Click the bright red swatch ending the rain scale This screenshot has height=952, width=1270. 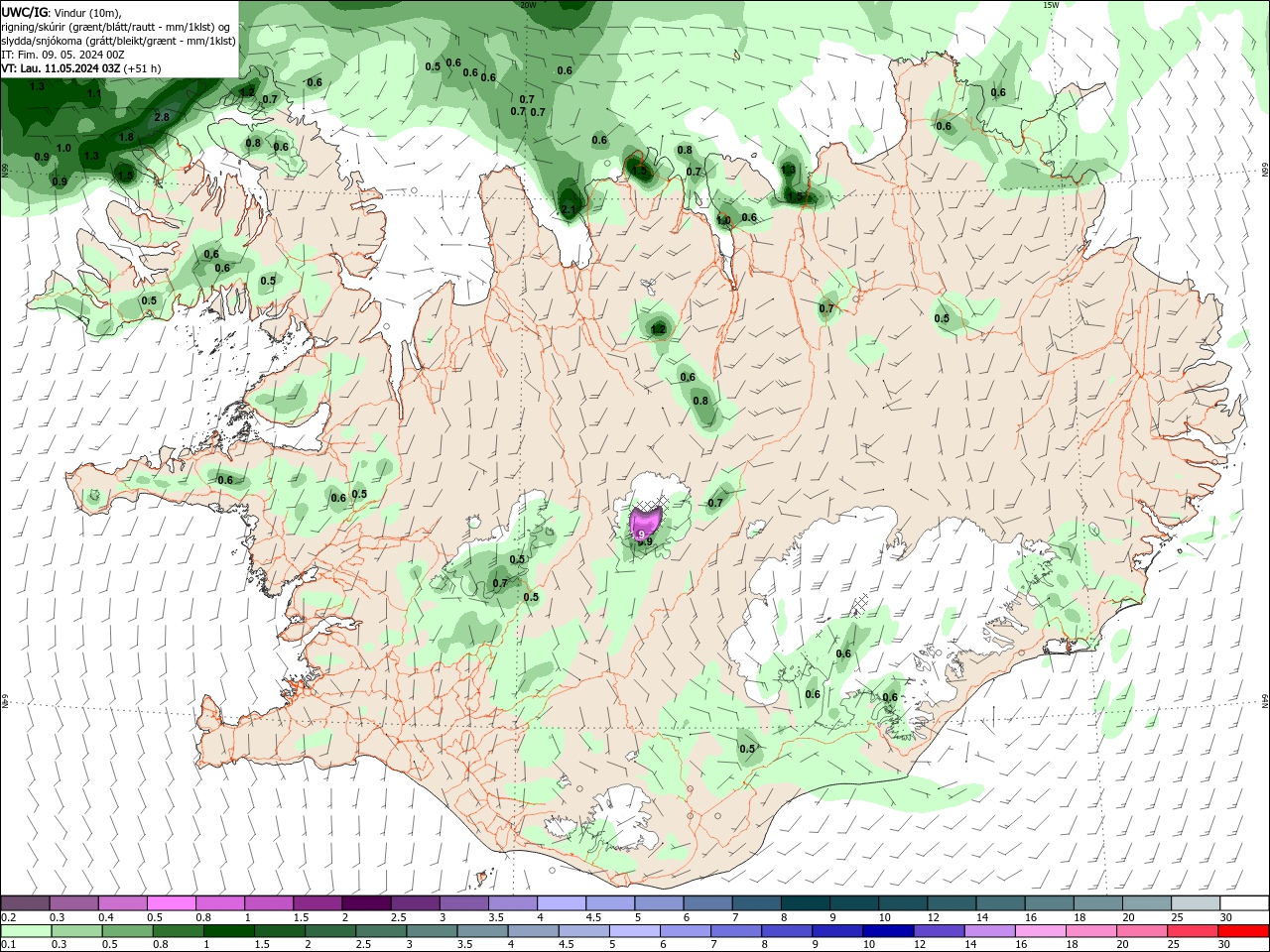[1243, 931]
